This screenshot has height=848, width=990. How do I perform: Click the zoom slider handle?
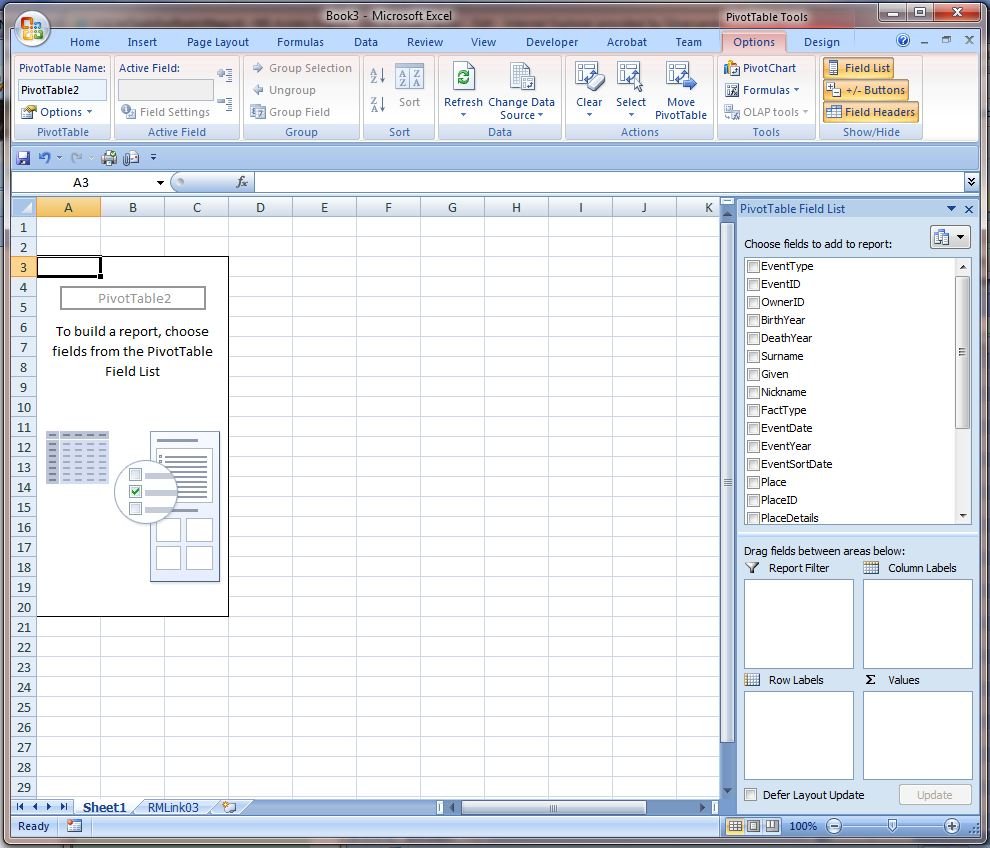click(x=892, y=825)
